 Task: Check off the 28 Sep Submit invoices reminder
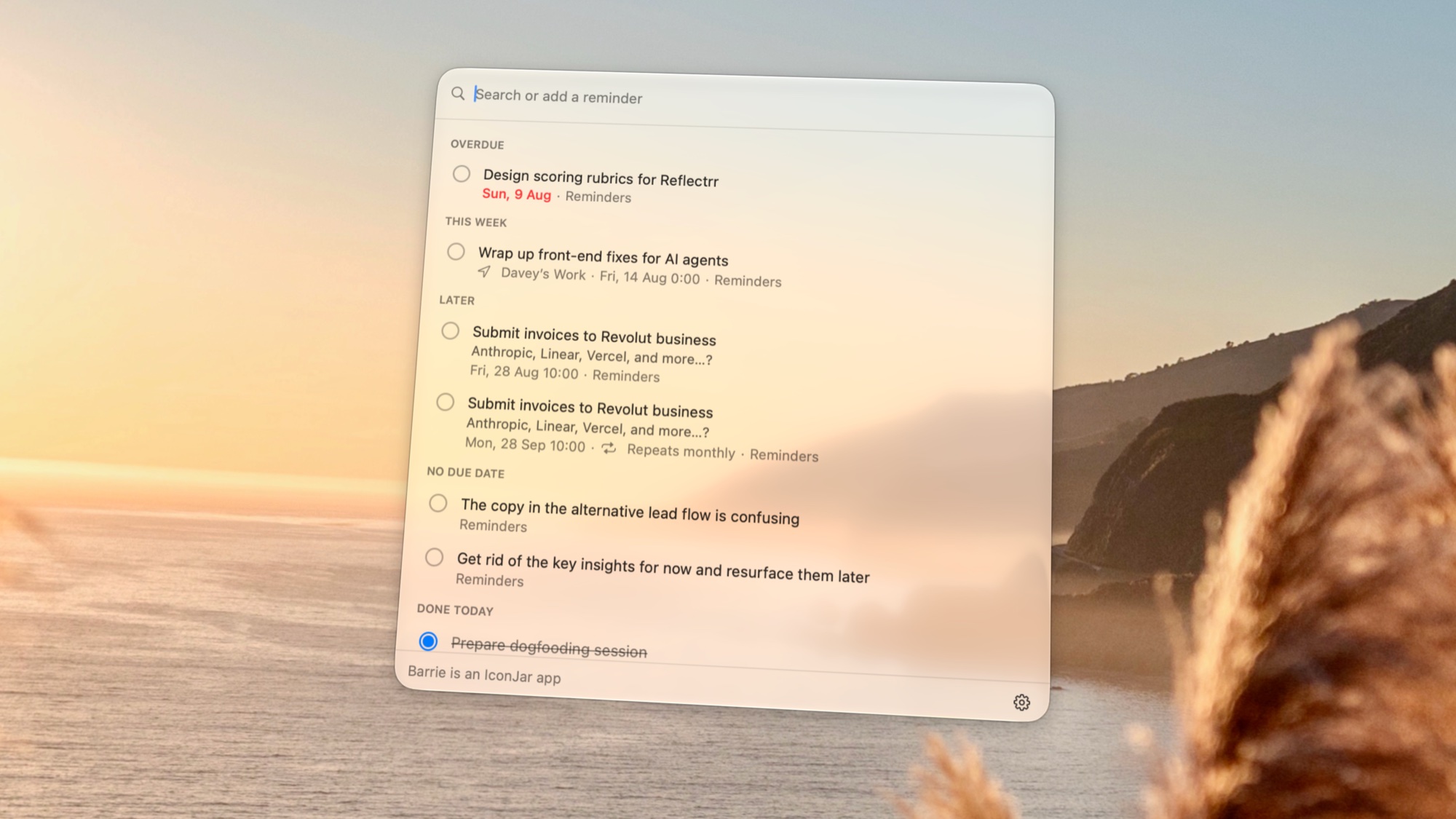pyautogui.click(x=446, y=402)
